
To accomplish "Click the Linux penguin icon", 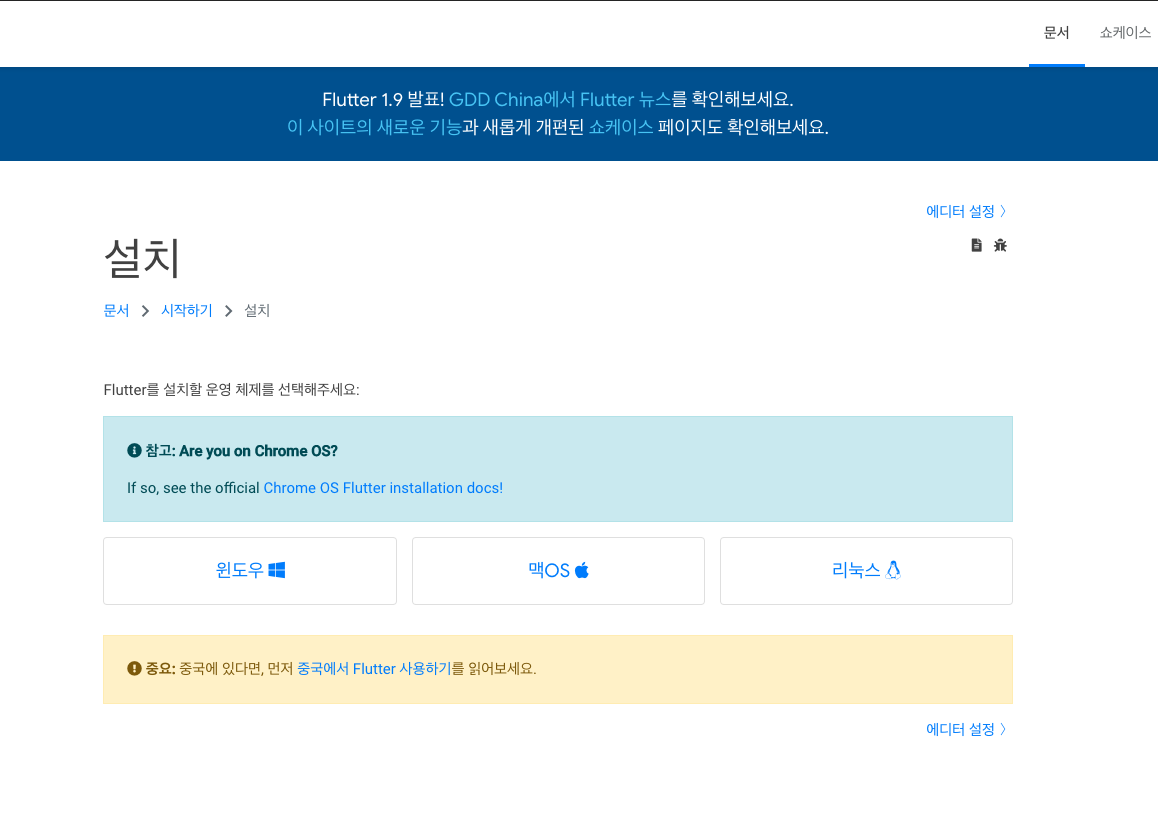I will point(893,570).
